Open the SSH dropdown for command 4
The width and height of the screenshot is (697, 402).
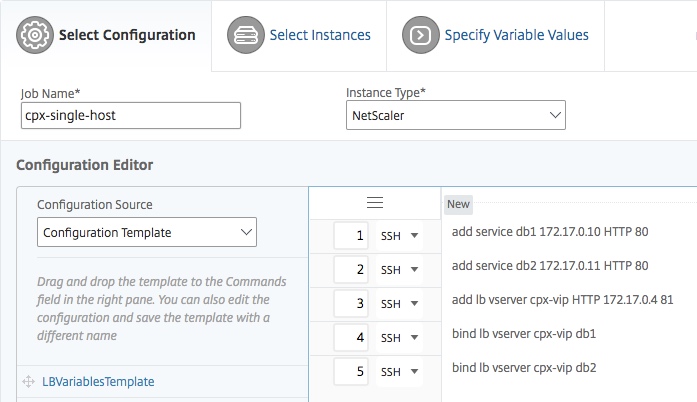pyautogui.click(x=399, y=338)
